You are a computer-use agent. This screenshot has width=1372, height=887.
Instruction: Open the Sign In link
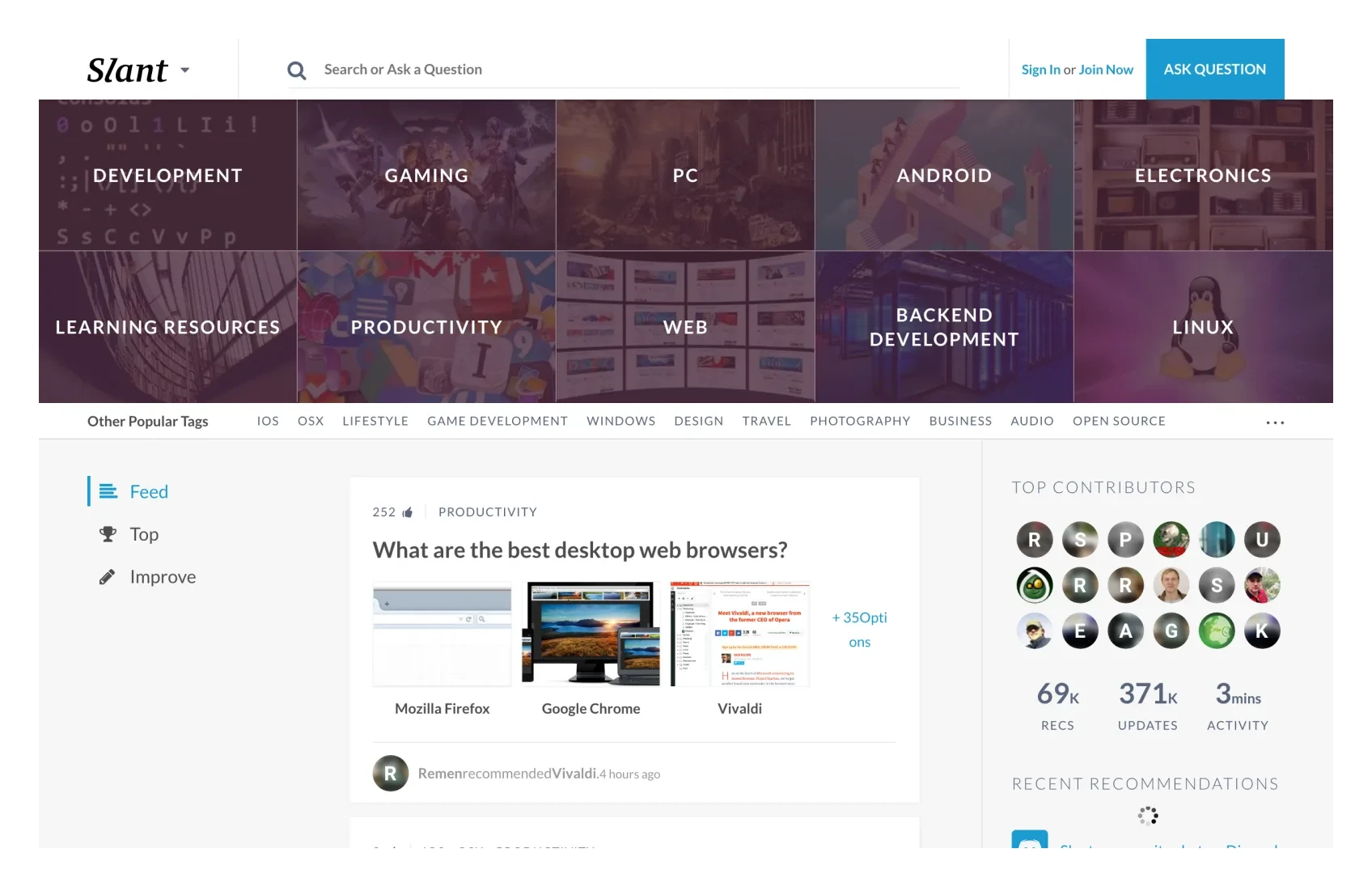pos(1040,70)
